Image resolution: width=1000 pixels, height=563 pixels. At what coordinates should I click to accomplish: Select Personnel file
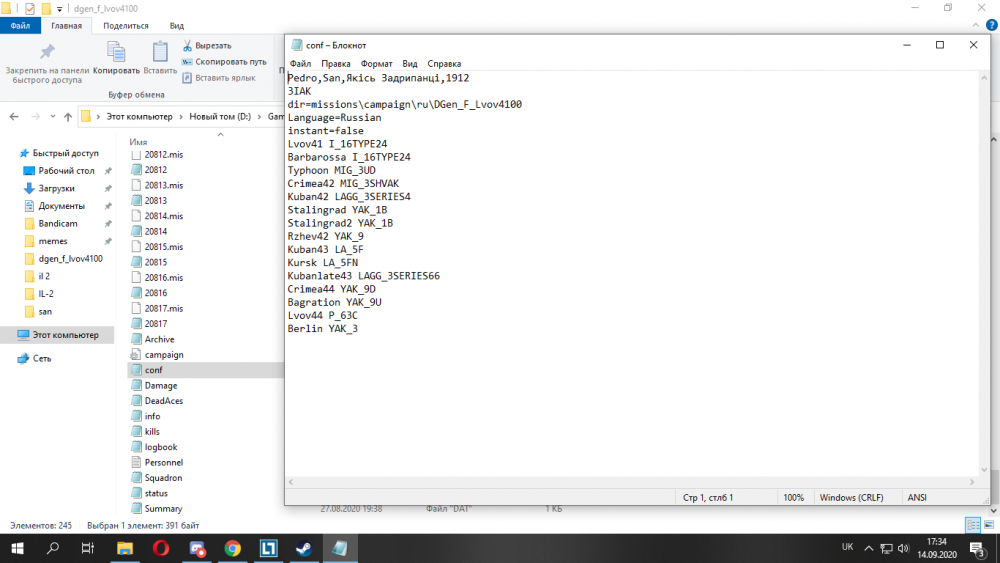[x=157, y=462]
